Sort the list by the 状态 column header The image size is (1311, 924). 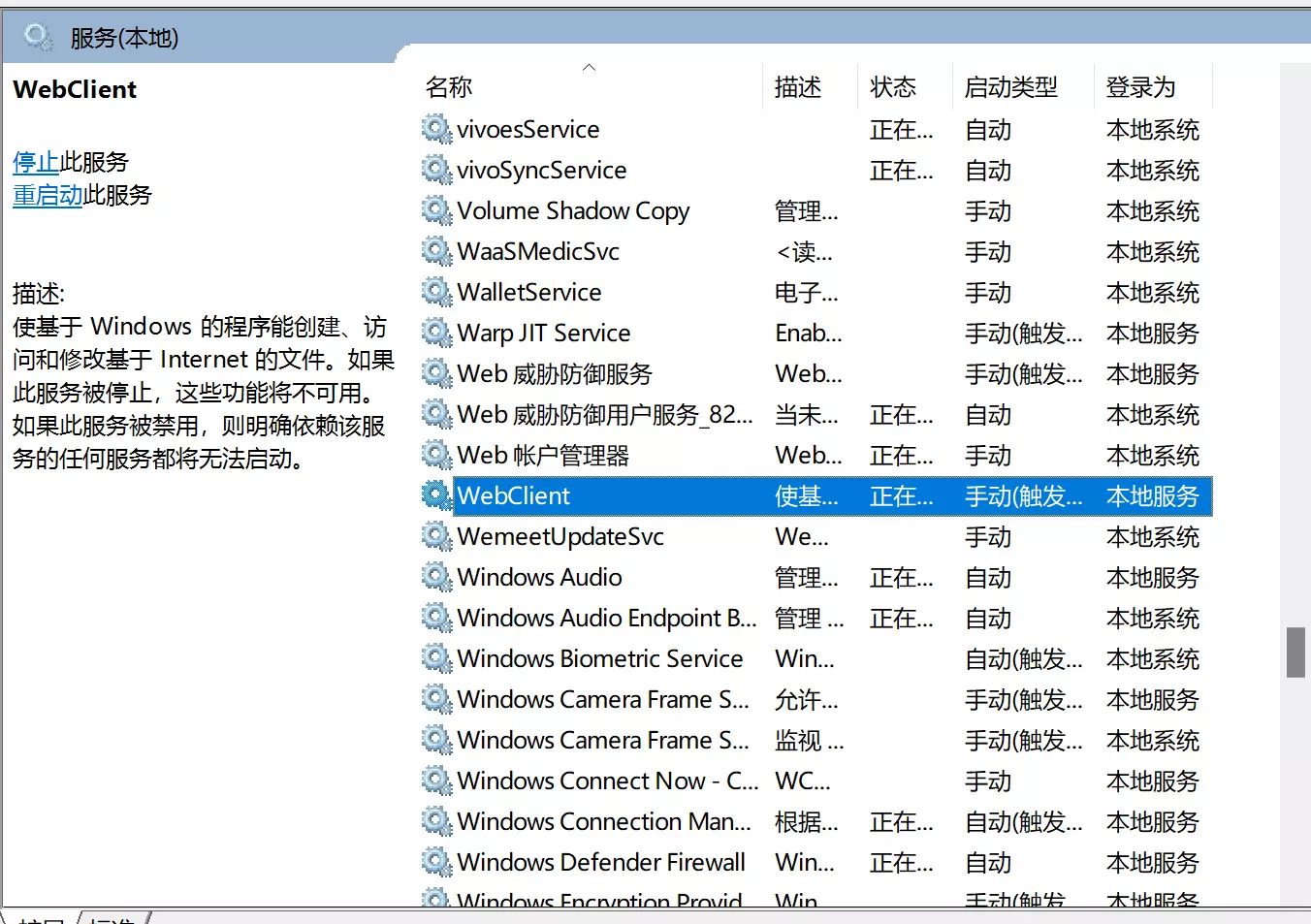[x=892, y=87]
